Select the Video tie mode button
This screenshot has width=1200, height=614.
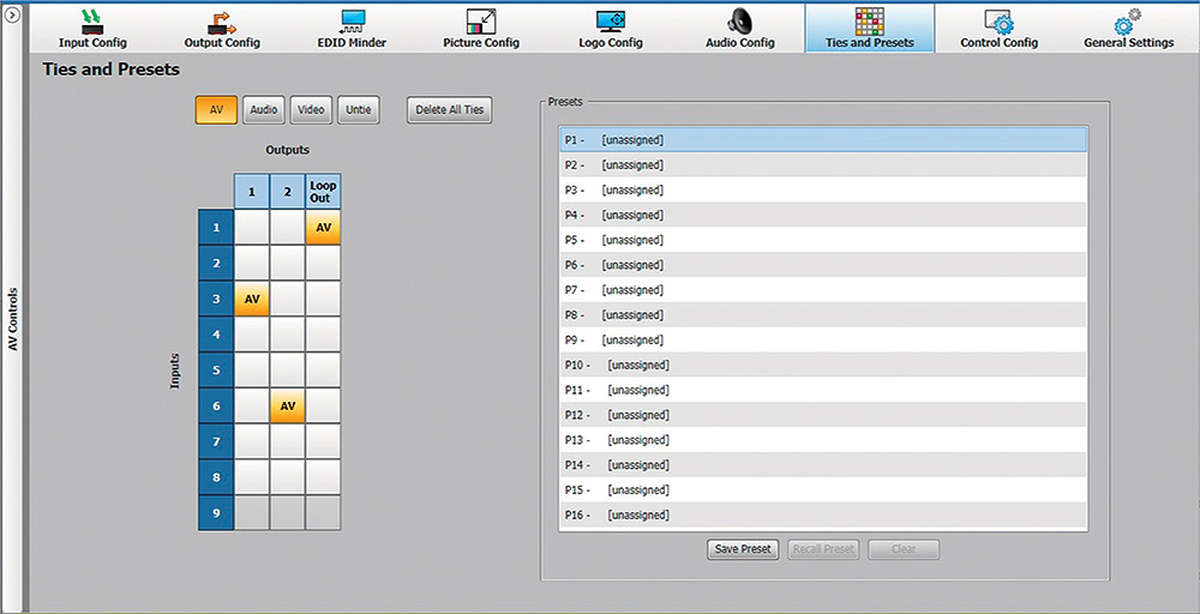coord(311,110)
